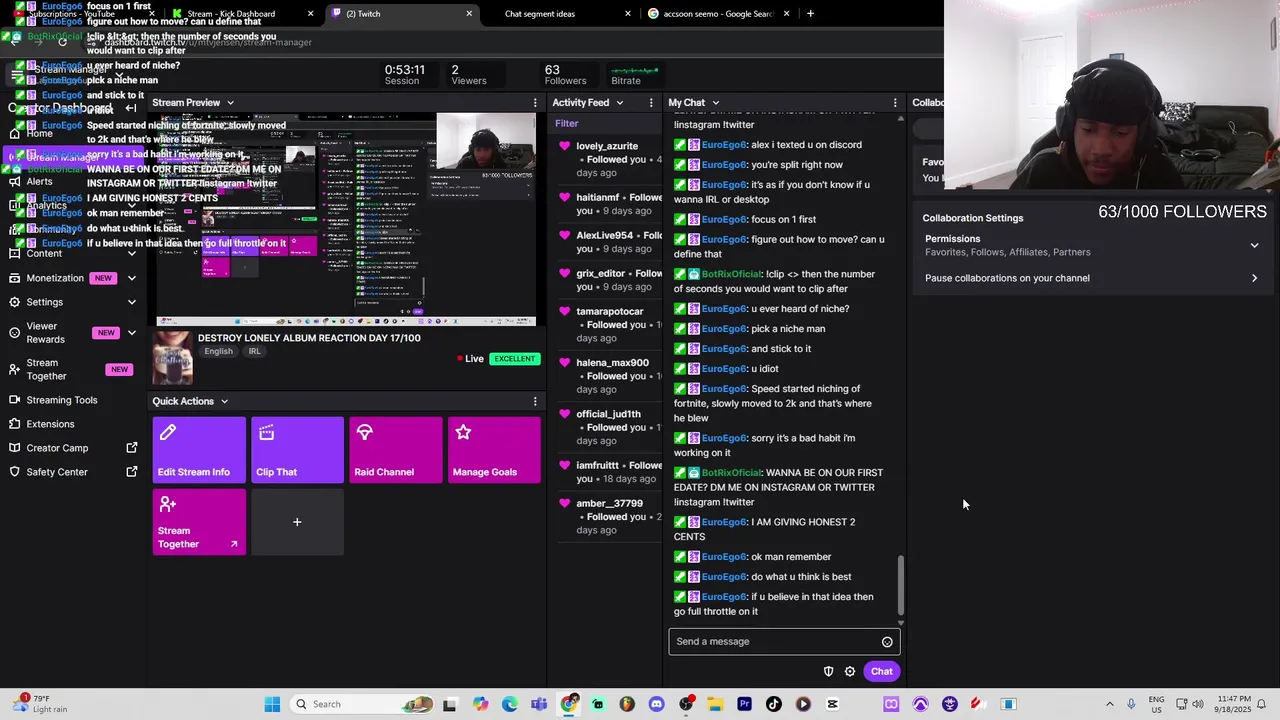Screen dimensions: 1280x720
Task: Click the shield moderation icon below chat
Action: 828,672
